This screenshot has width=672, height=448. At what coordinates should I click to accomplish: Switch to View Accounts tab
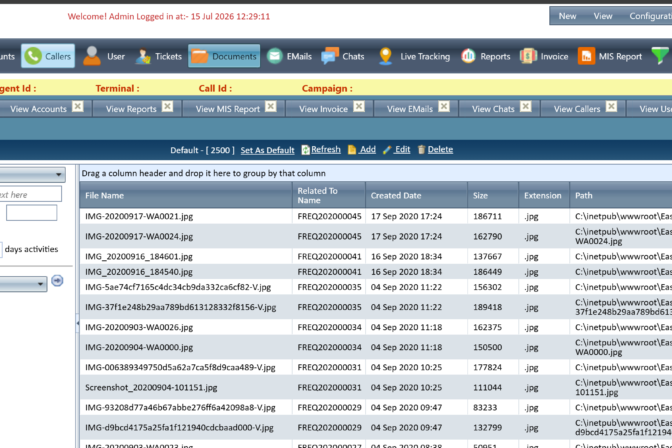(x=38, y=109)
